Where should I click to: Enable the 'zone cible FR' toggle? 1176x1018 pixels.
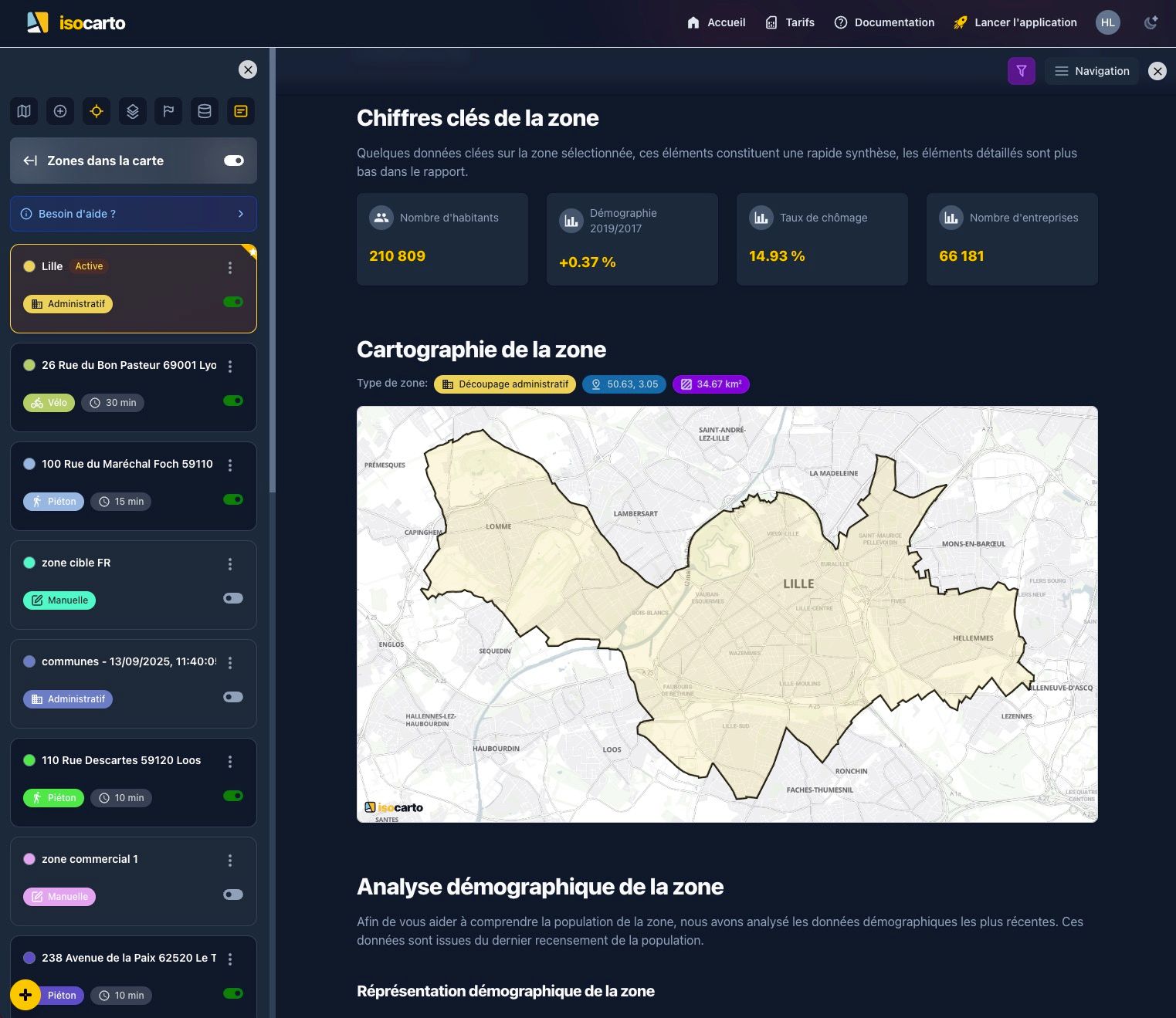click(x=232, y=598)
